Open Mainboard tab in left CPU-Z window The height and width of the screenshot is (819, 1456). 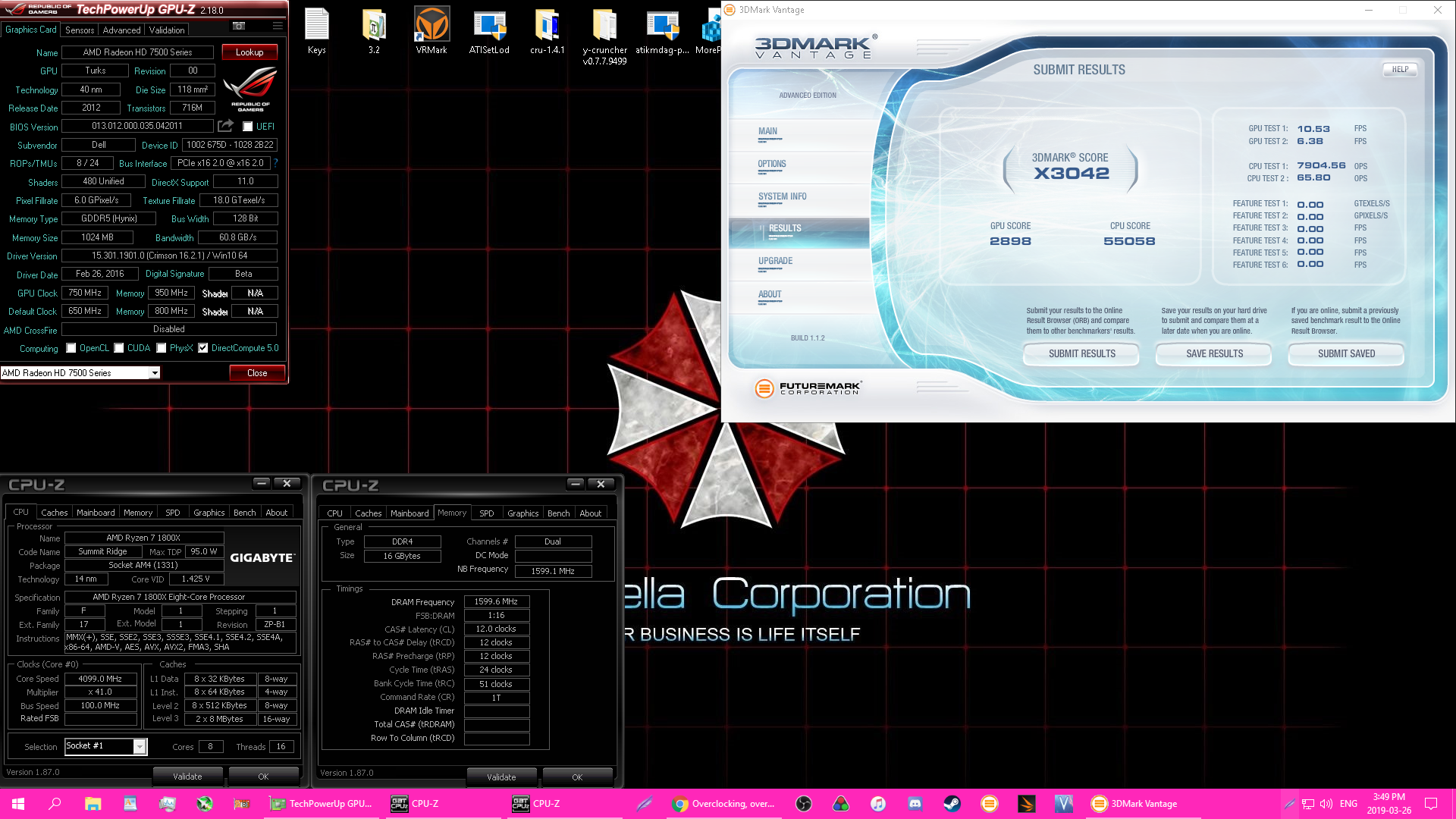pos(96,513)
